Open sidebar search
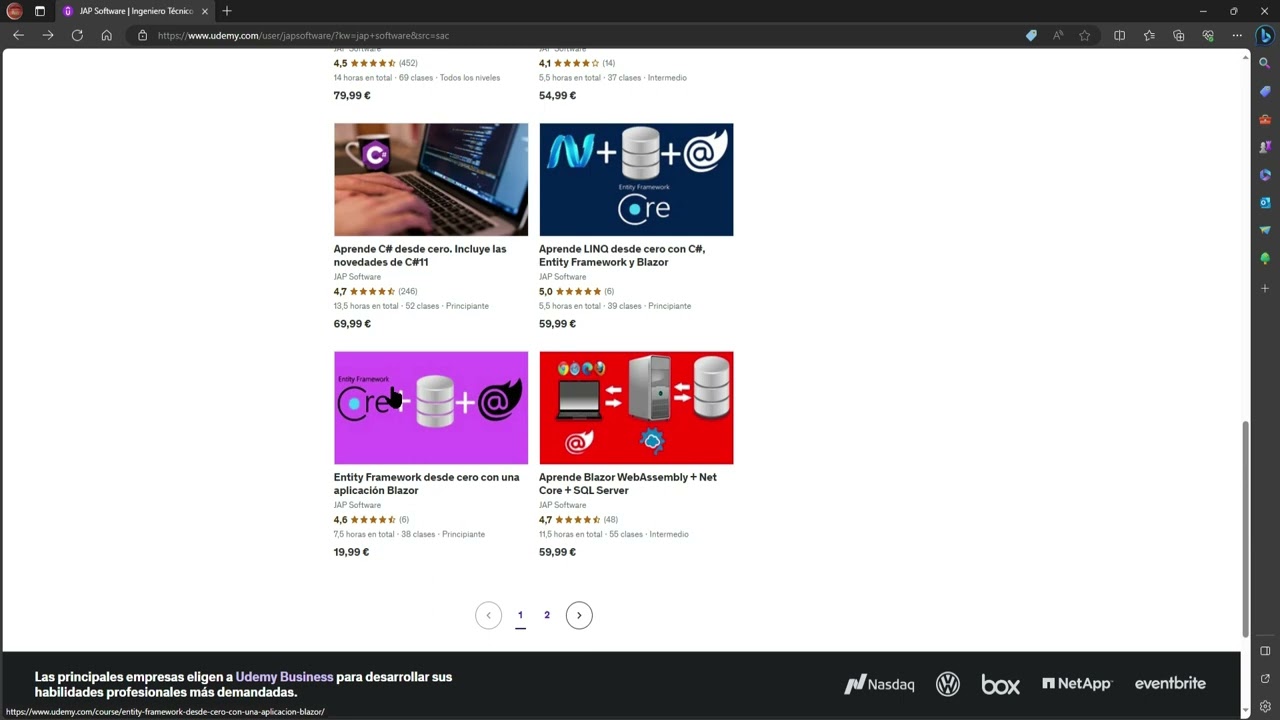The width and height of the screenshot is (1280, 720). pos(1265,63)
